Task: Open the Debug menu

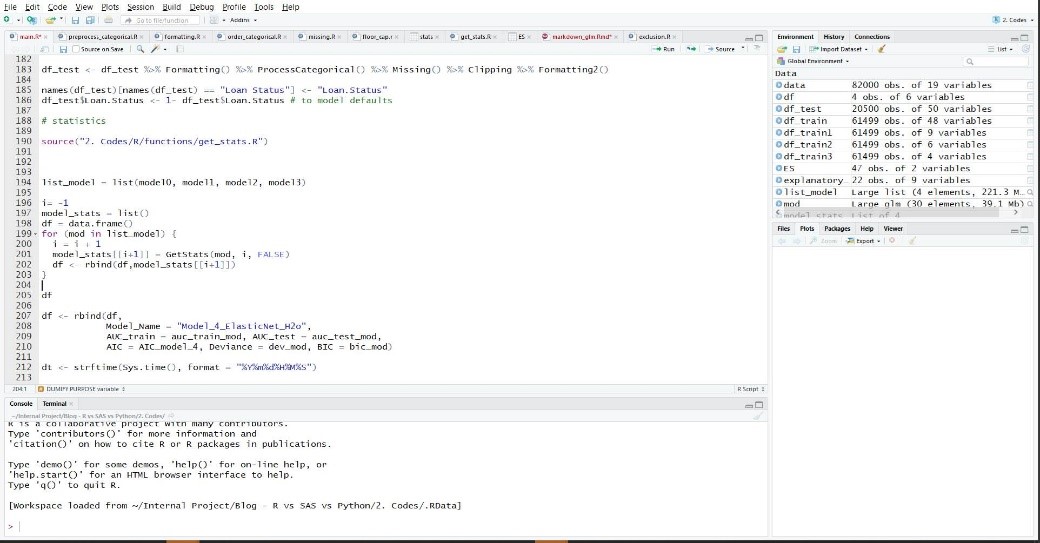Action: [x=202, y=7]
